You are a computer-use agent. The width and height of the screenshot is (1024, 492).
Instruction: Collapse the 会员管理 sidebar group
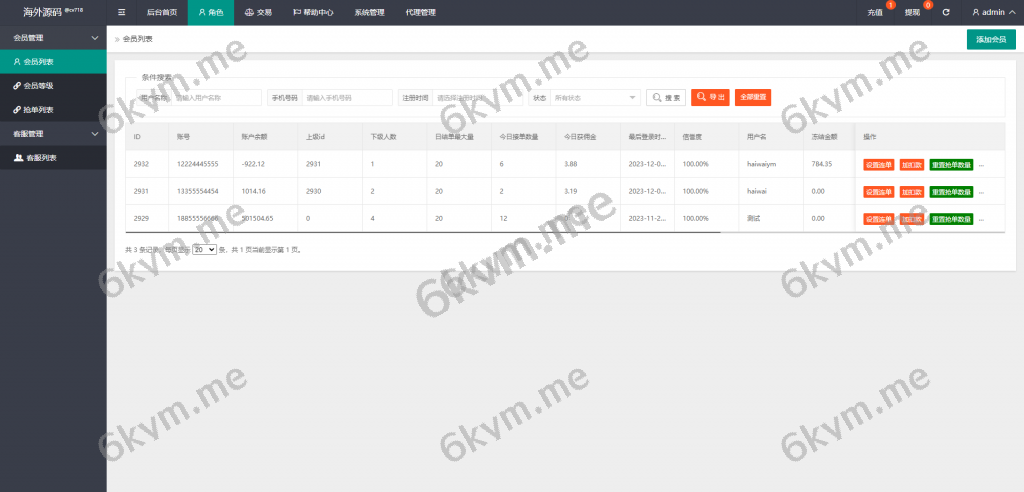point(53,38)
